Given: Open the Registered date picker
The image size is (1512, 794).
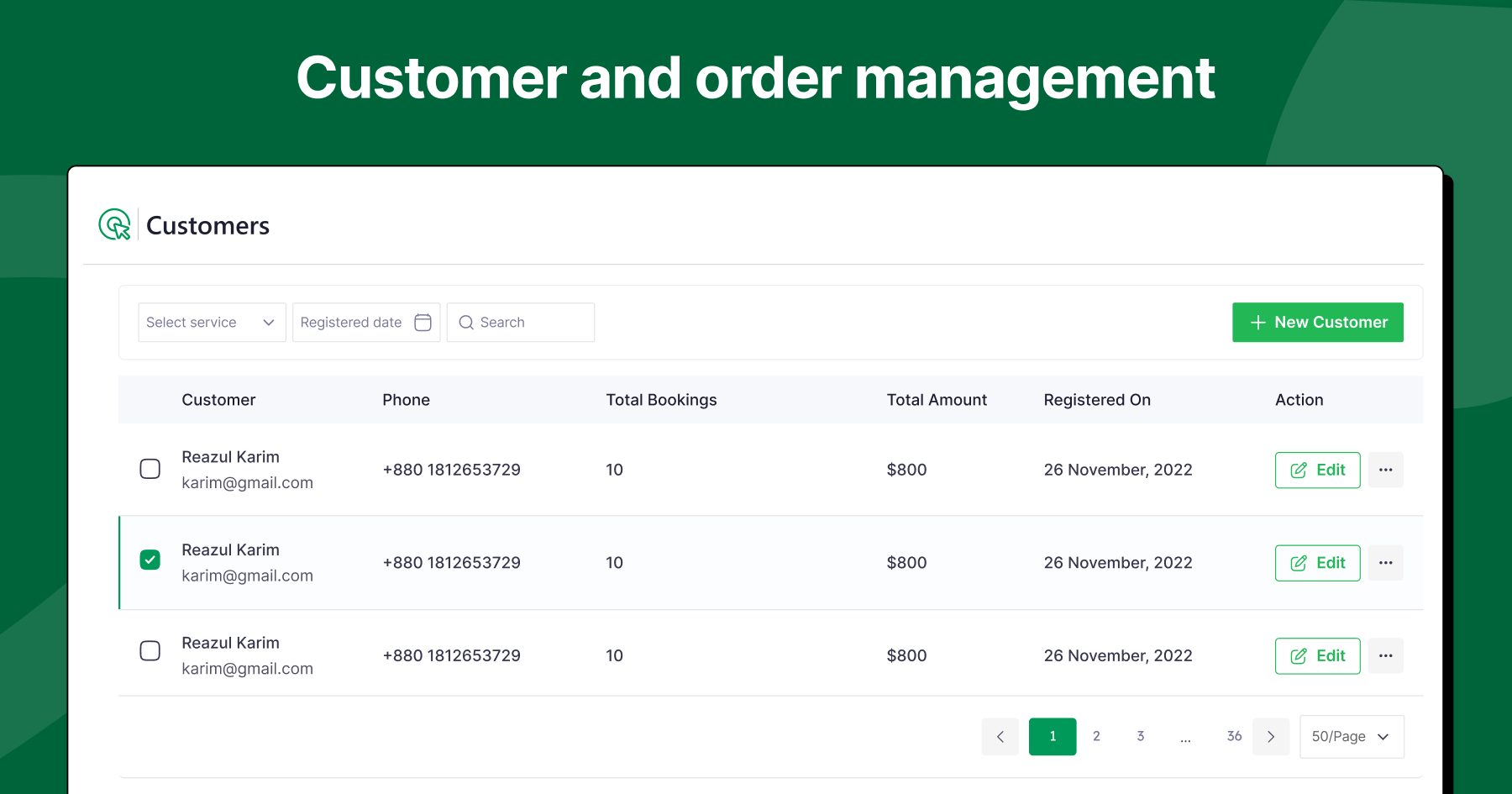Looking at the screenshot, I should (366, 323).
